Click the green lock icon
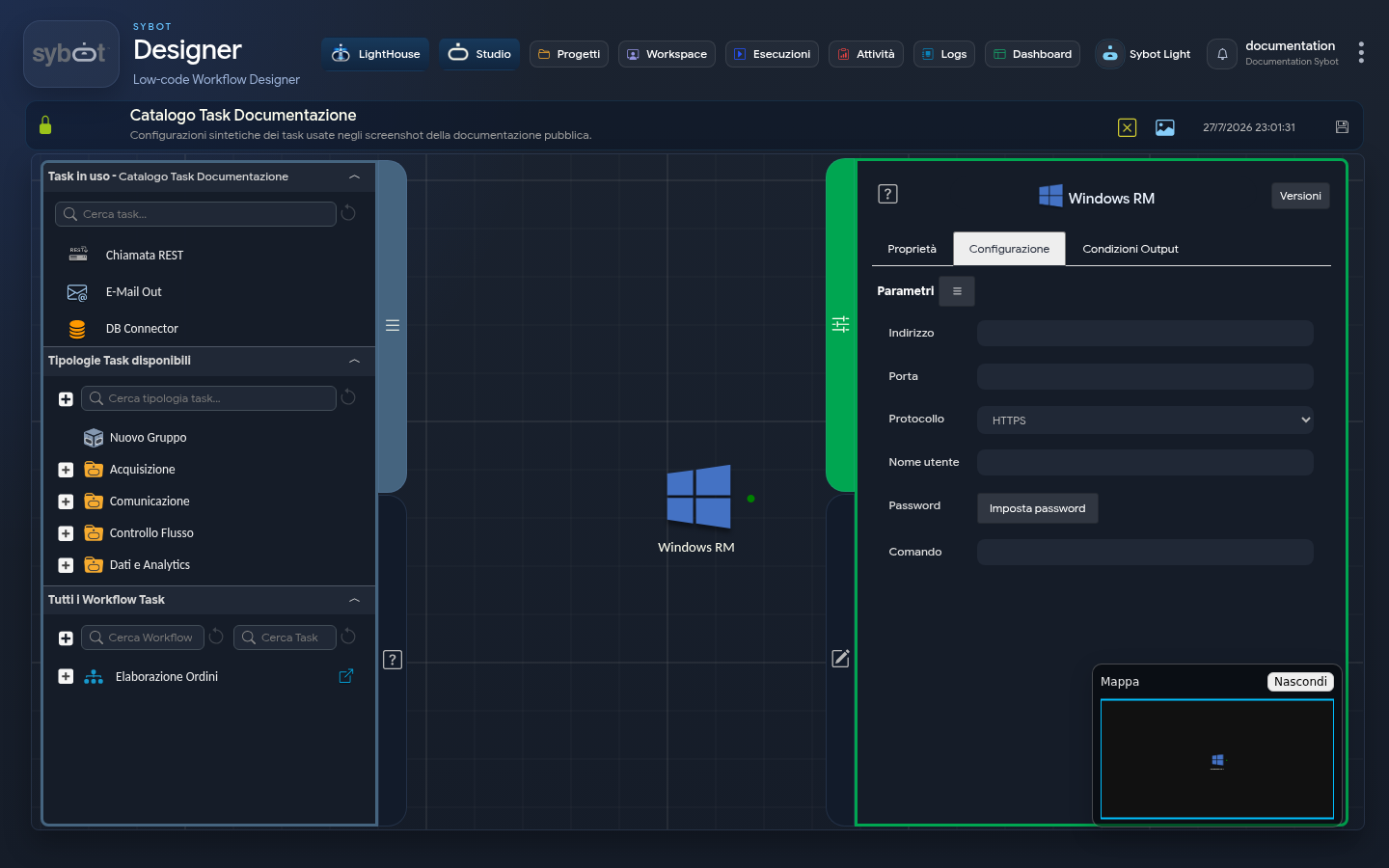Image resolution: width=1389 pixels, height=868 pixels. pyautogui.click(x=45, y=125)
